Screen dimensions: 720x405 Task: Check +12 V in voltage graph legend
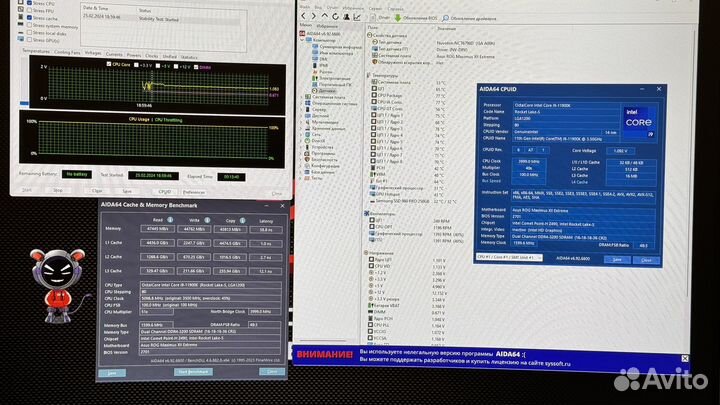(x=176, y=67)
